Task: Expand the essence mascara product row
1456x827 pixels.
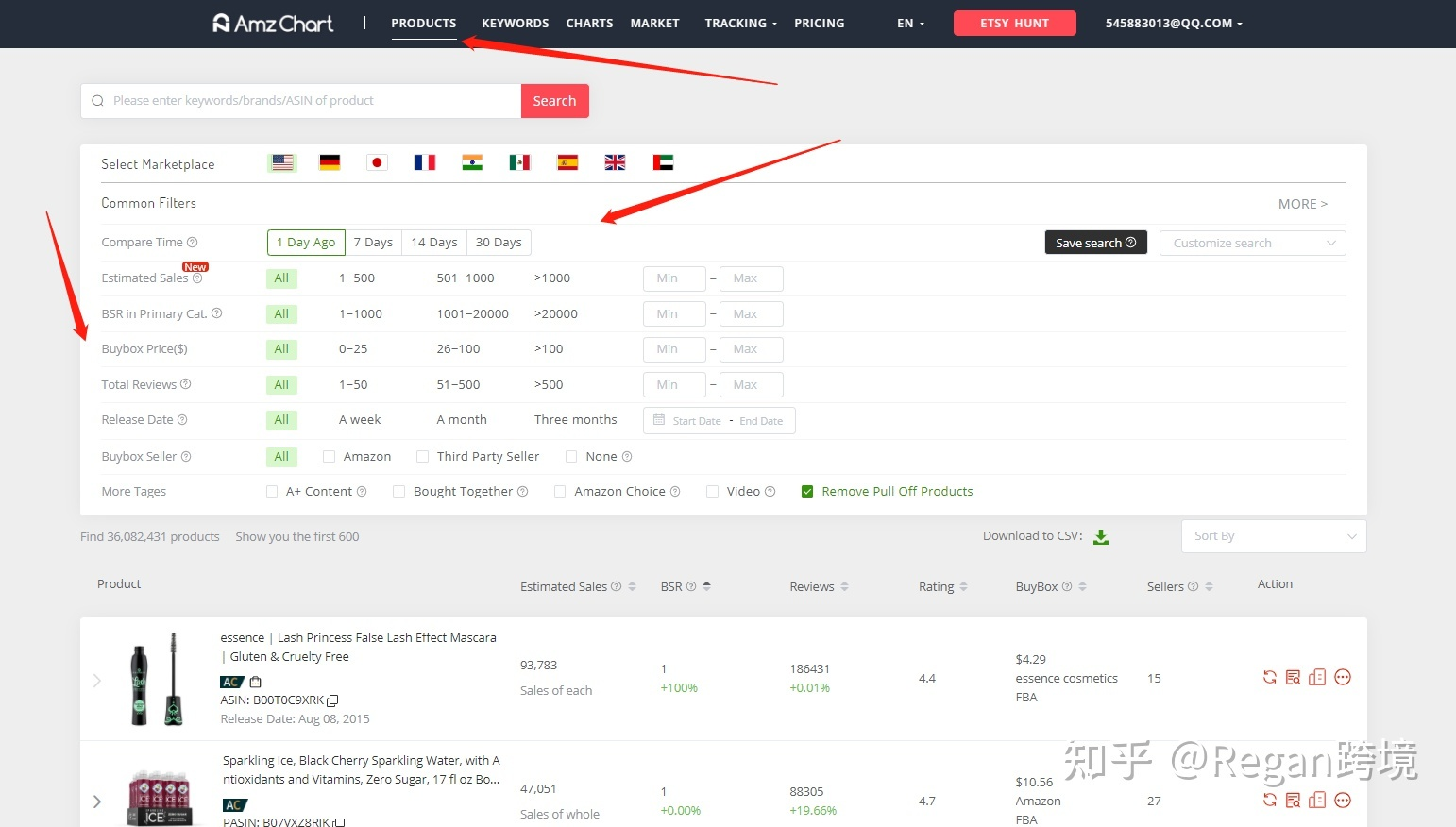Action: pos(97,680)
